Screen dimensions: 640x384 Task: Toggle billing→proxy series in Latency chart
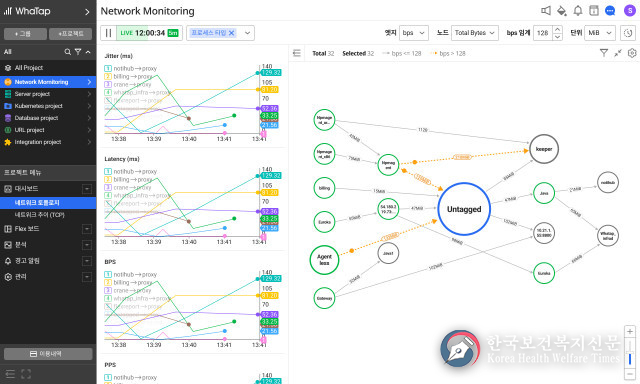pyautogui.click(x=129, y=180)
